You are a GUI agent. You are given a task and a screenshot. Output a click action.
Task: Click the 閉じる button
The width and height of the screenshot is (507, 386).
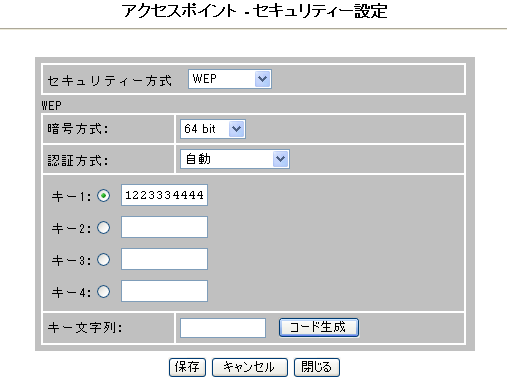coord(317,367)
